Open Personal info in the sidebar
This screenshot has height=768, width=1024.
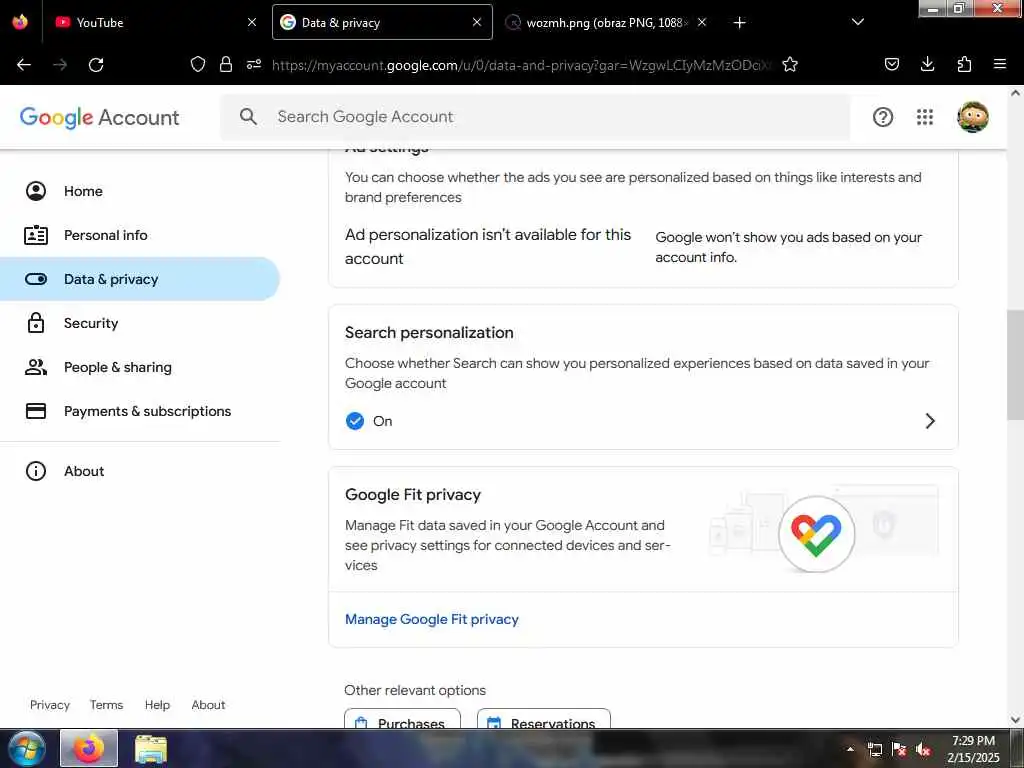tap(140, 235)
